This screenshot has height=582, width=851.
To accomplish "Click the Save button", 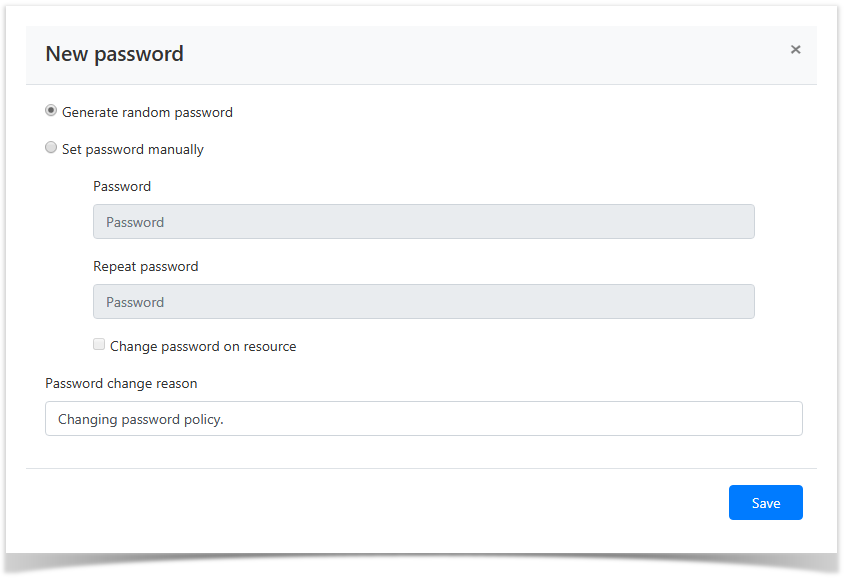I will click(x=765, y=503).
